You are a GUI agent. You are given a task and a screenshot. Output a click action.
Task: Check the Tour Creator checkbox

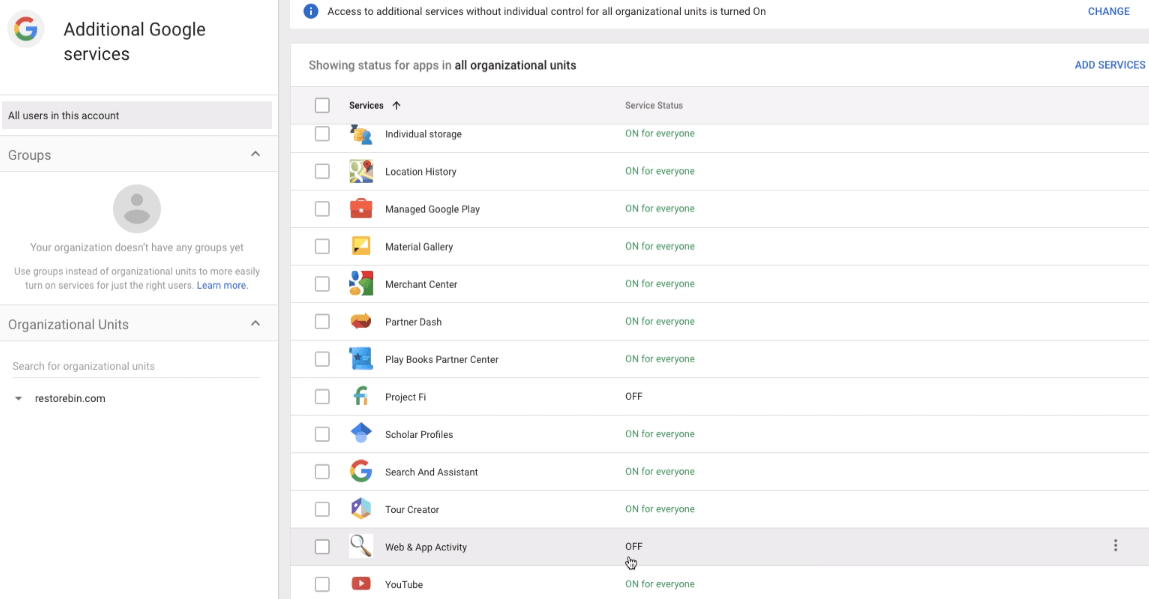(x=322, y=509)
